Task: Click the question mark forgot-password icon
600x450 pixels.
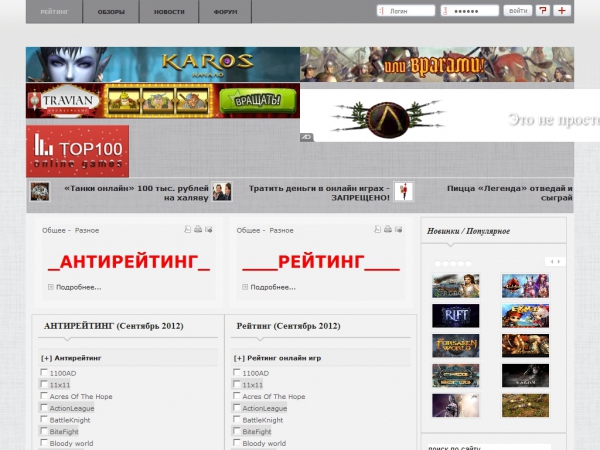Action: click(x=543, y=11)
